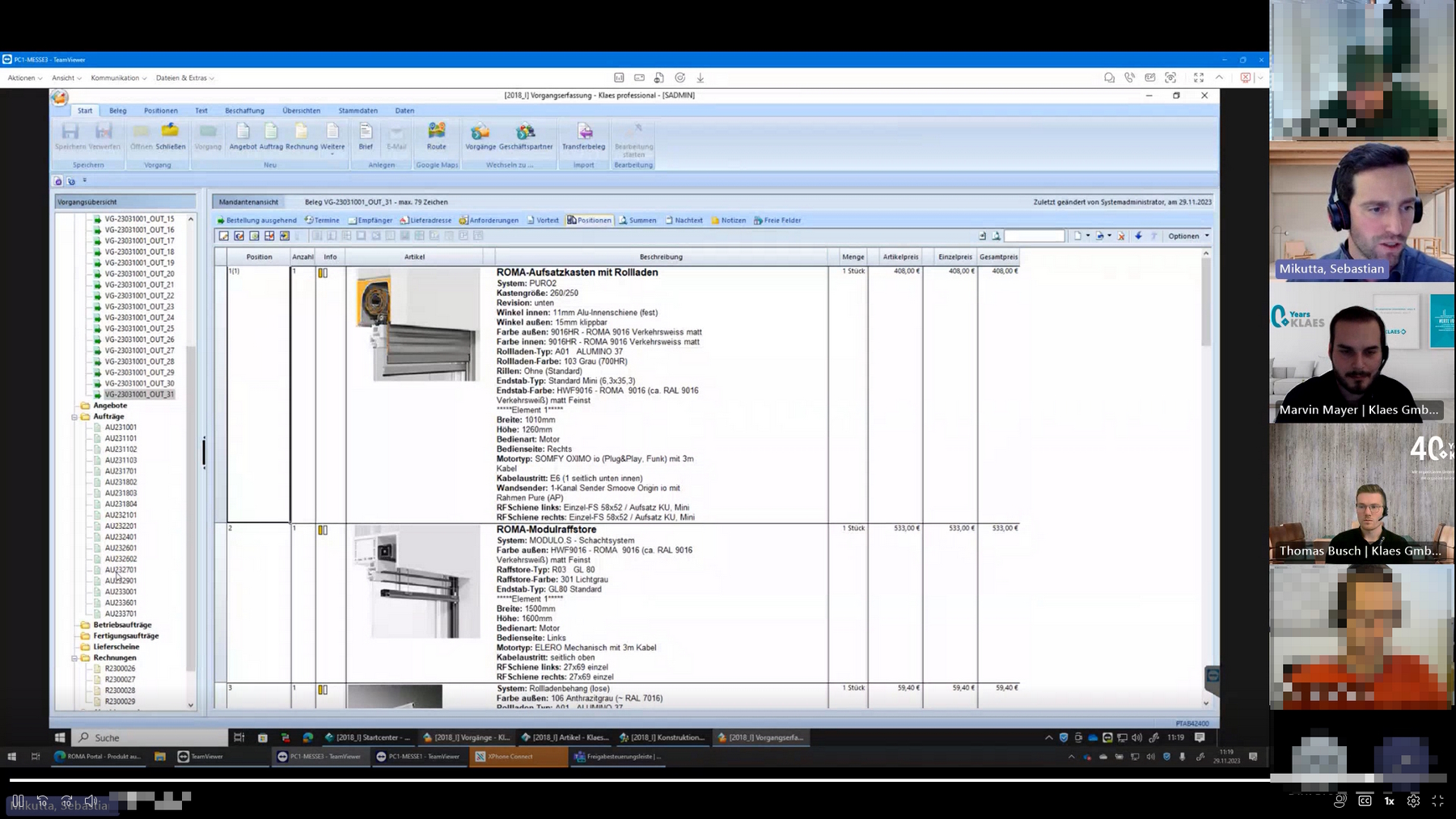Open the Notizen section
Screen dimensions: 1456x819
[729, 220]
